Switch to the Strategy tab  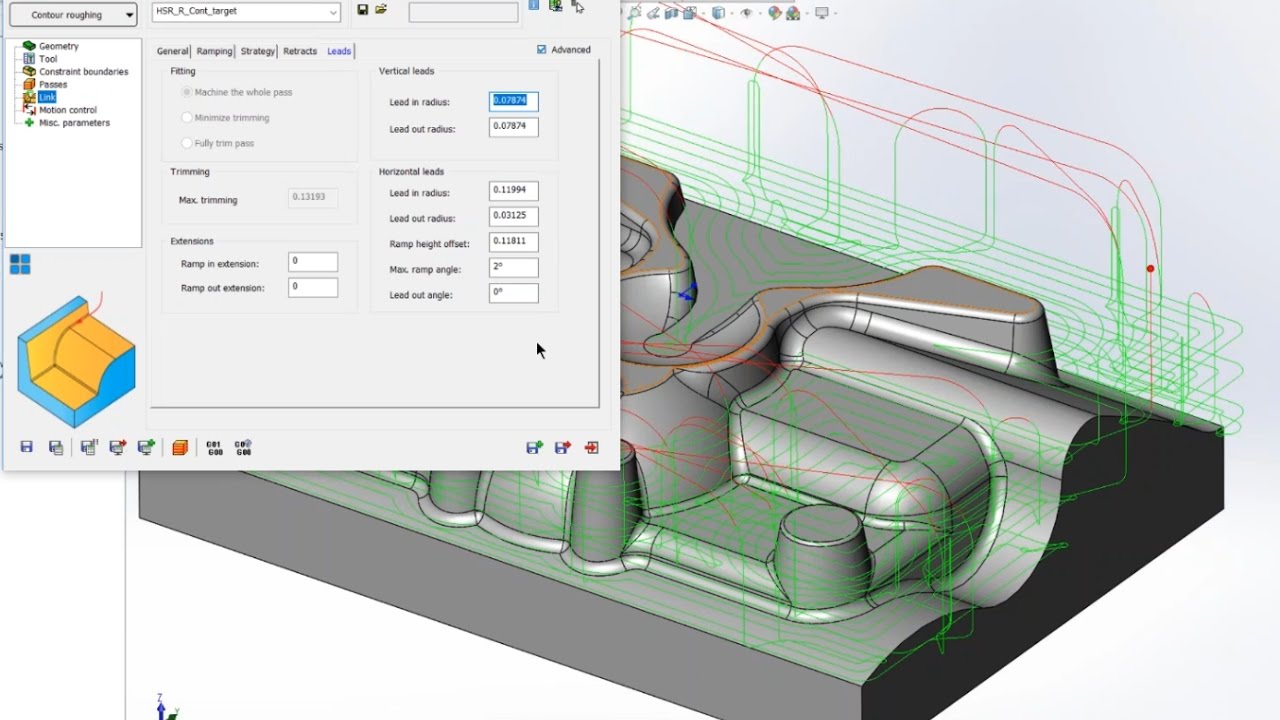click(258, 51)
